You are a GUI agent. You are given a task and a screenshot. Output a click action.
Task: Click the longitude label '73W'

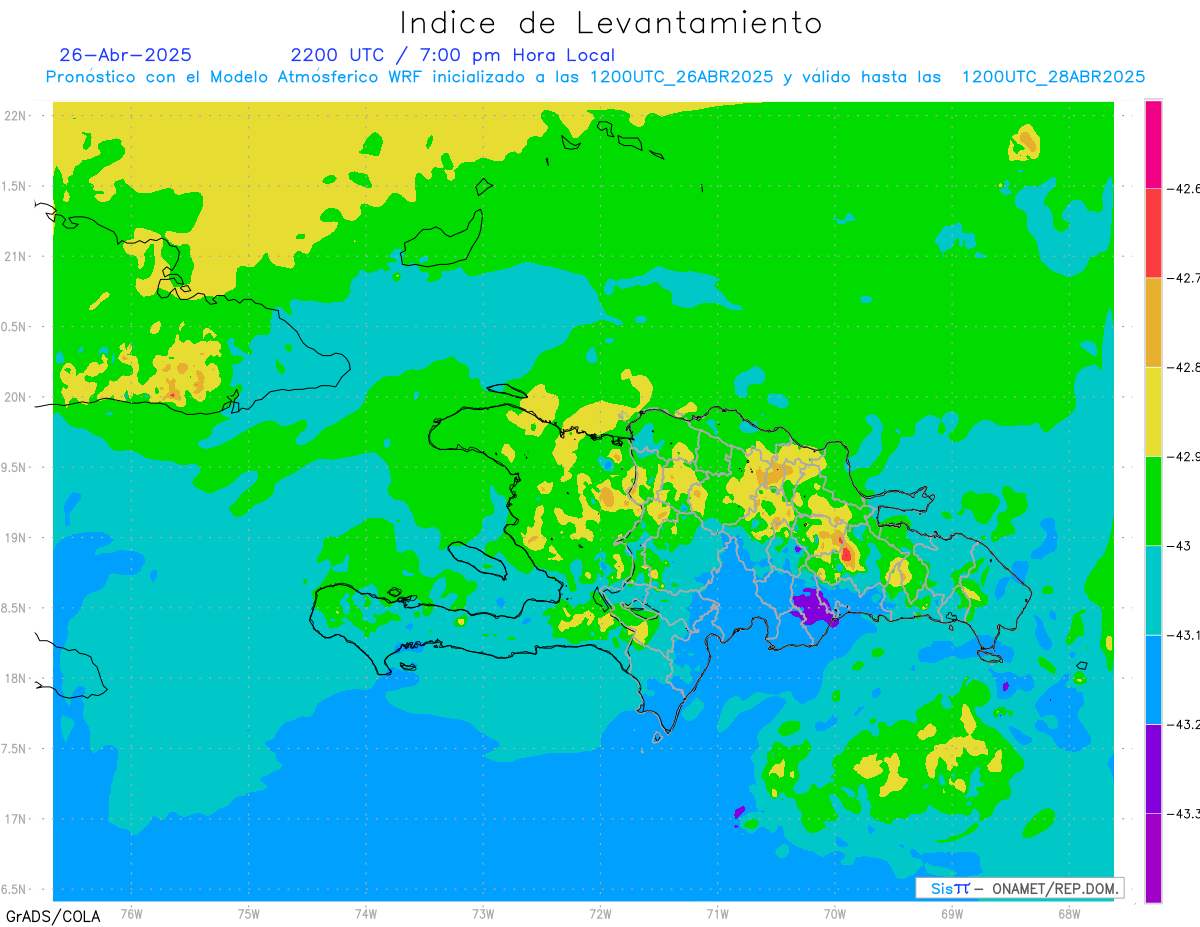483,913
